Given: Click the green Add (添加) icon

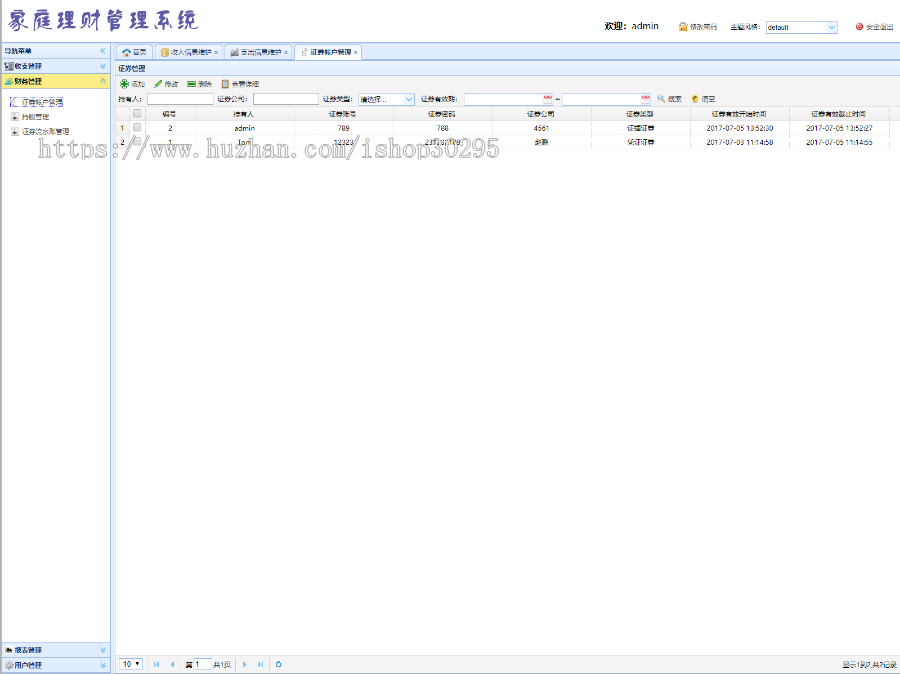Looking at the screenshot, I should click(x=124, y=84).
